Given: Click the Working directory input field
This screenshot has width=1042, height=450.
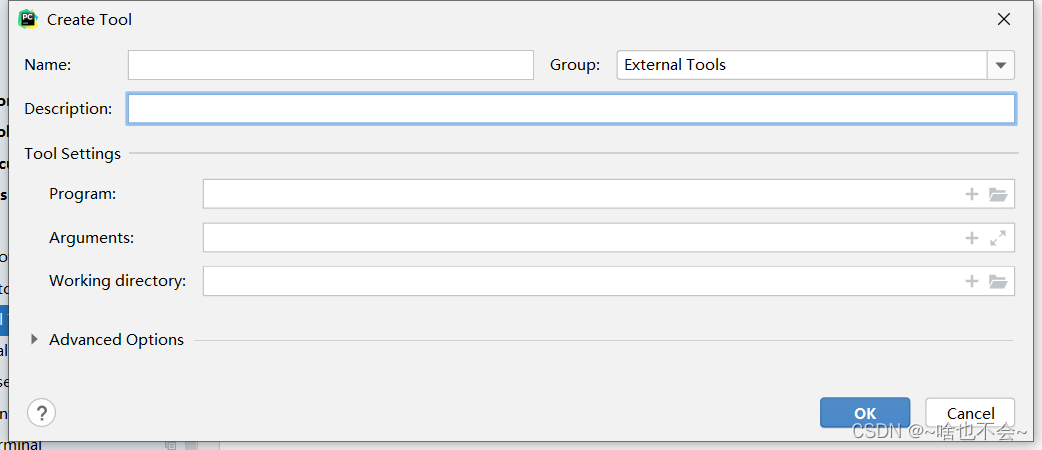Looking at the screenshot, I should tap(580, 281).
